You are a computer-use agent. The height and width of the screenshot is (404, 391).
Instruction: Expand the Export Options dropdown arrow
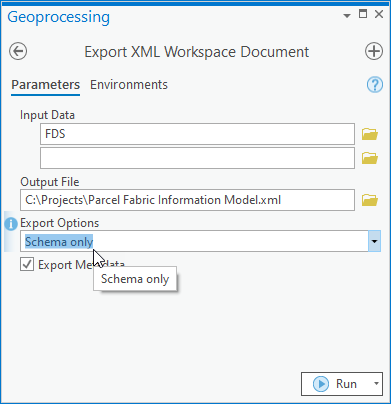(374, 241)
